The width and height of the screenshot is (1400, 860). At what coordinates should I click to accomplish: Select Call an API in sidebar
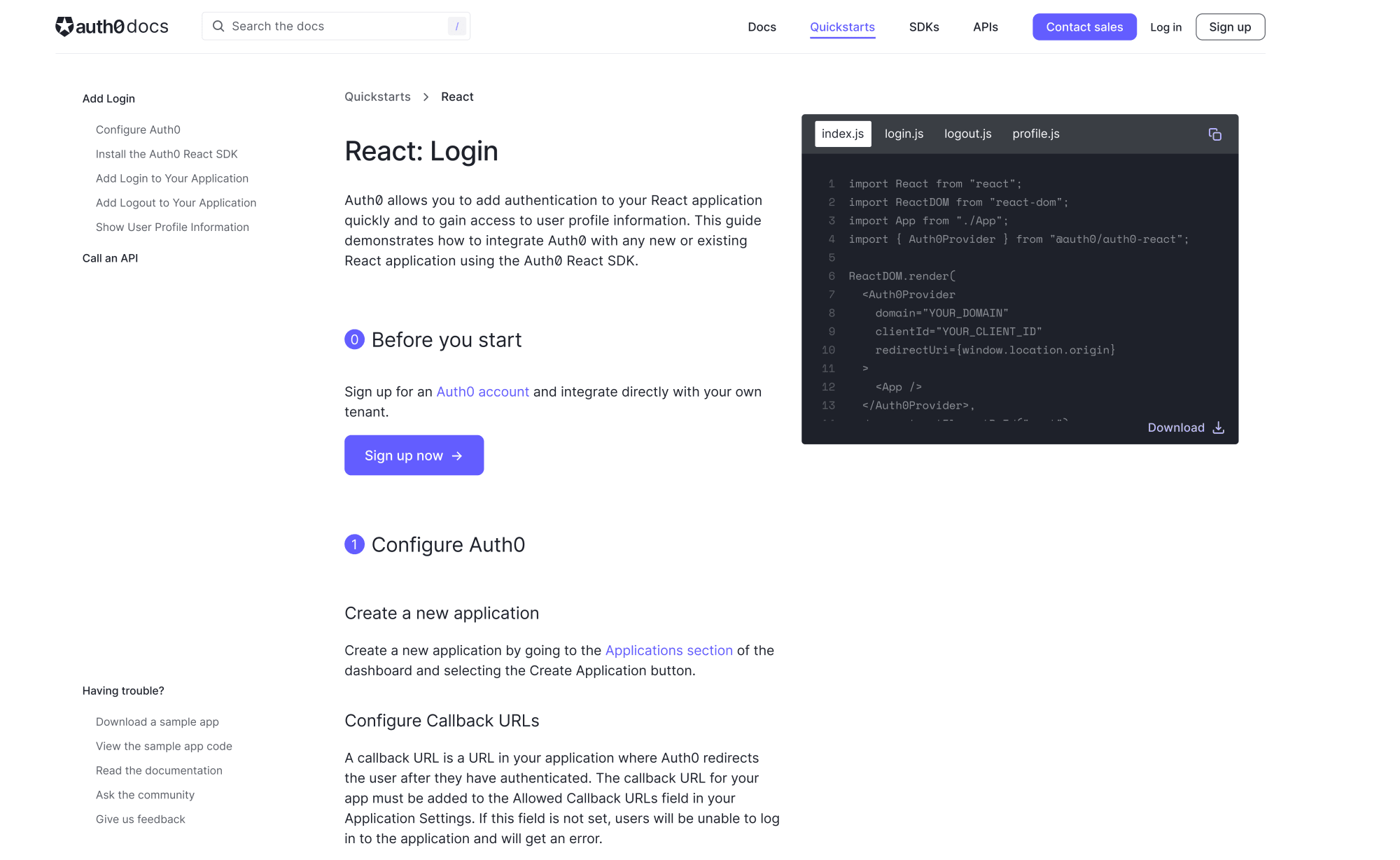point(110,258)
